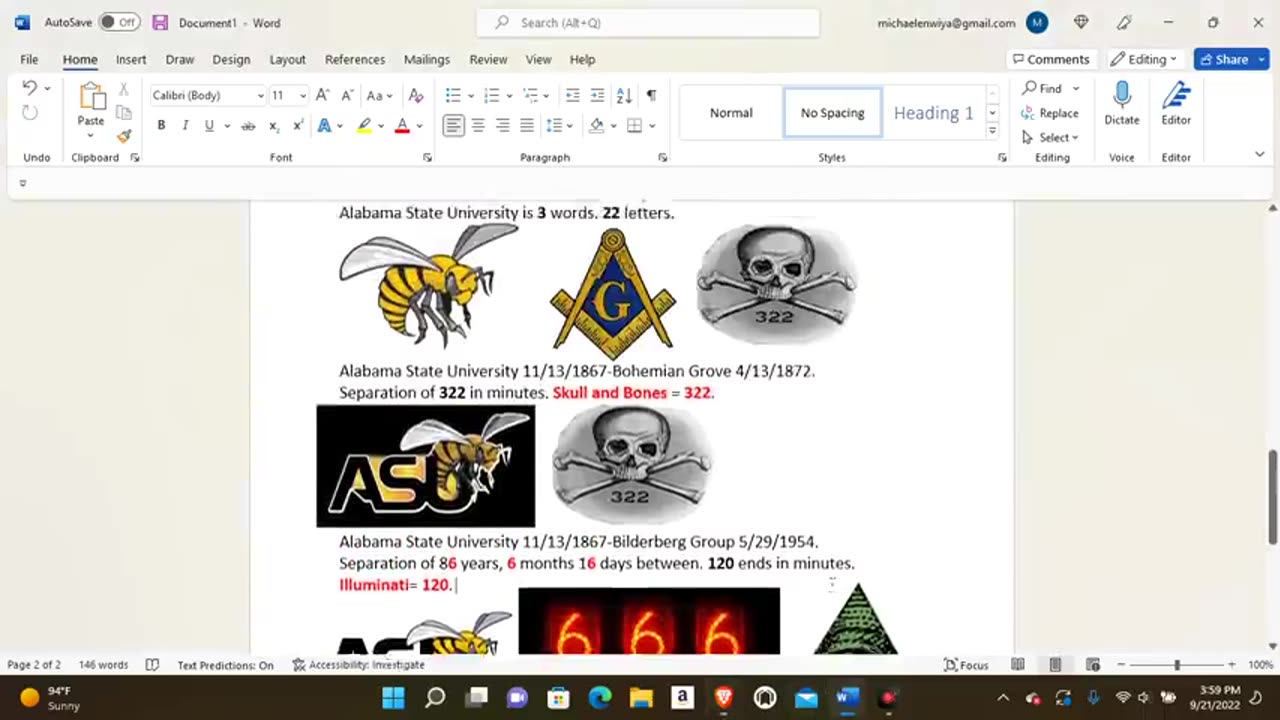Open the spelling check icon in status bar

[x=152, y=665]
